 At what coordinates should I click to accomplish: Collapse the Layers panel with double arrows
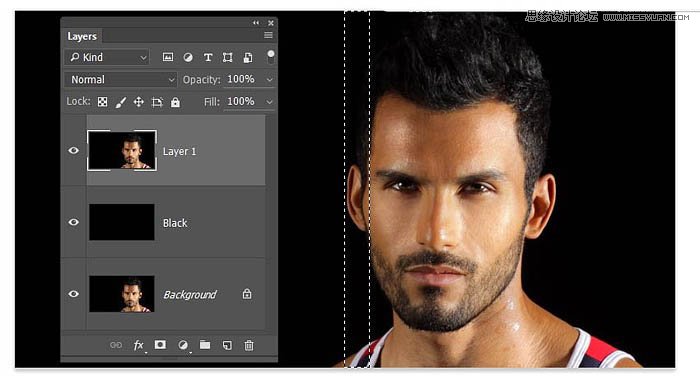coord(256,22)
